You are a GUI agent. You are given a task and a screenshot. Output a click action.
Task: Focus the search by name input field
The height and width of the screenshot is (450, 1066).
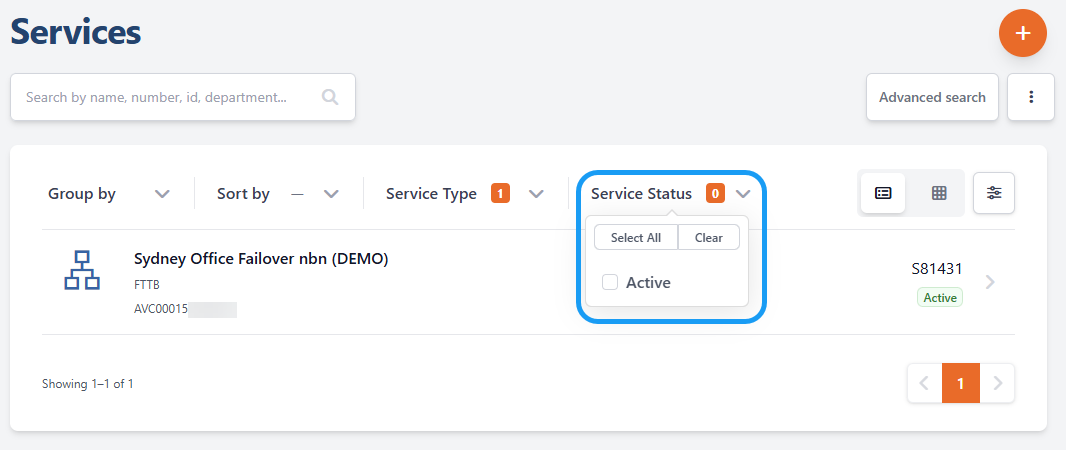[x=183, y=97]
